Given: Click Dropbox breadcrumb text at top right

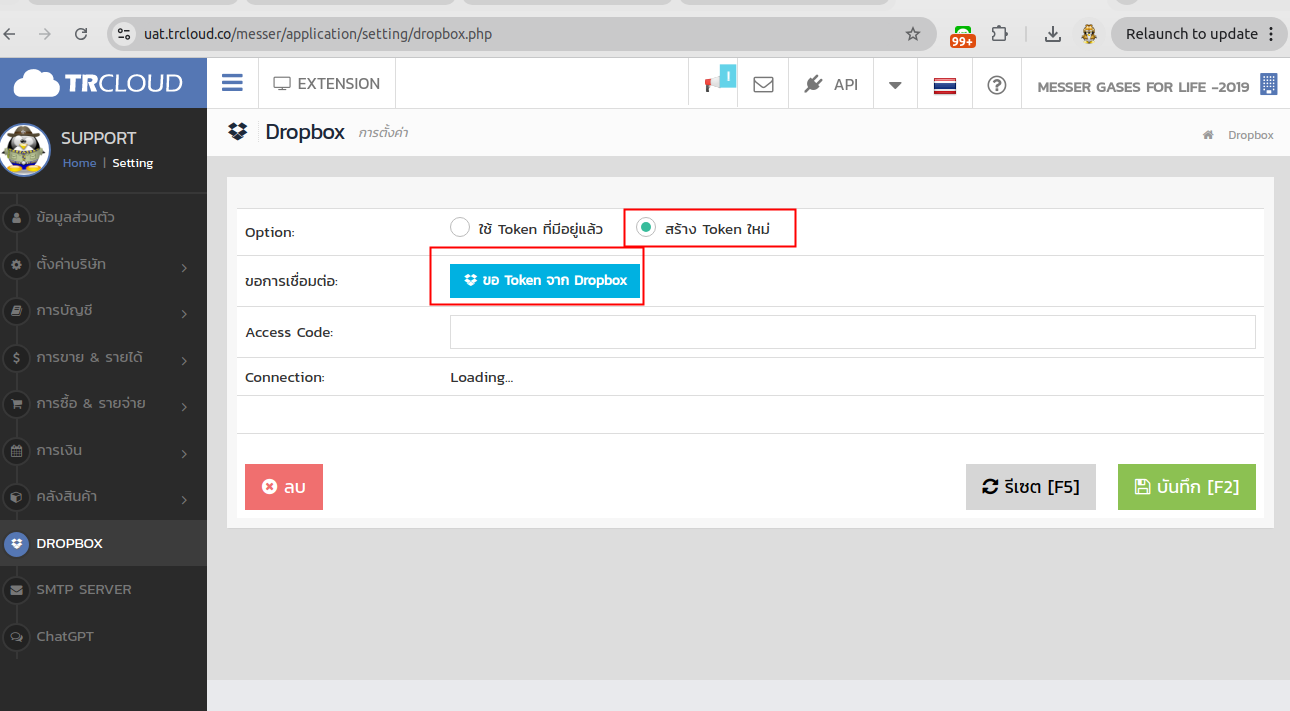Looking at the screenshot, I should 1251,135.
